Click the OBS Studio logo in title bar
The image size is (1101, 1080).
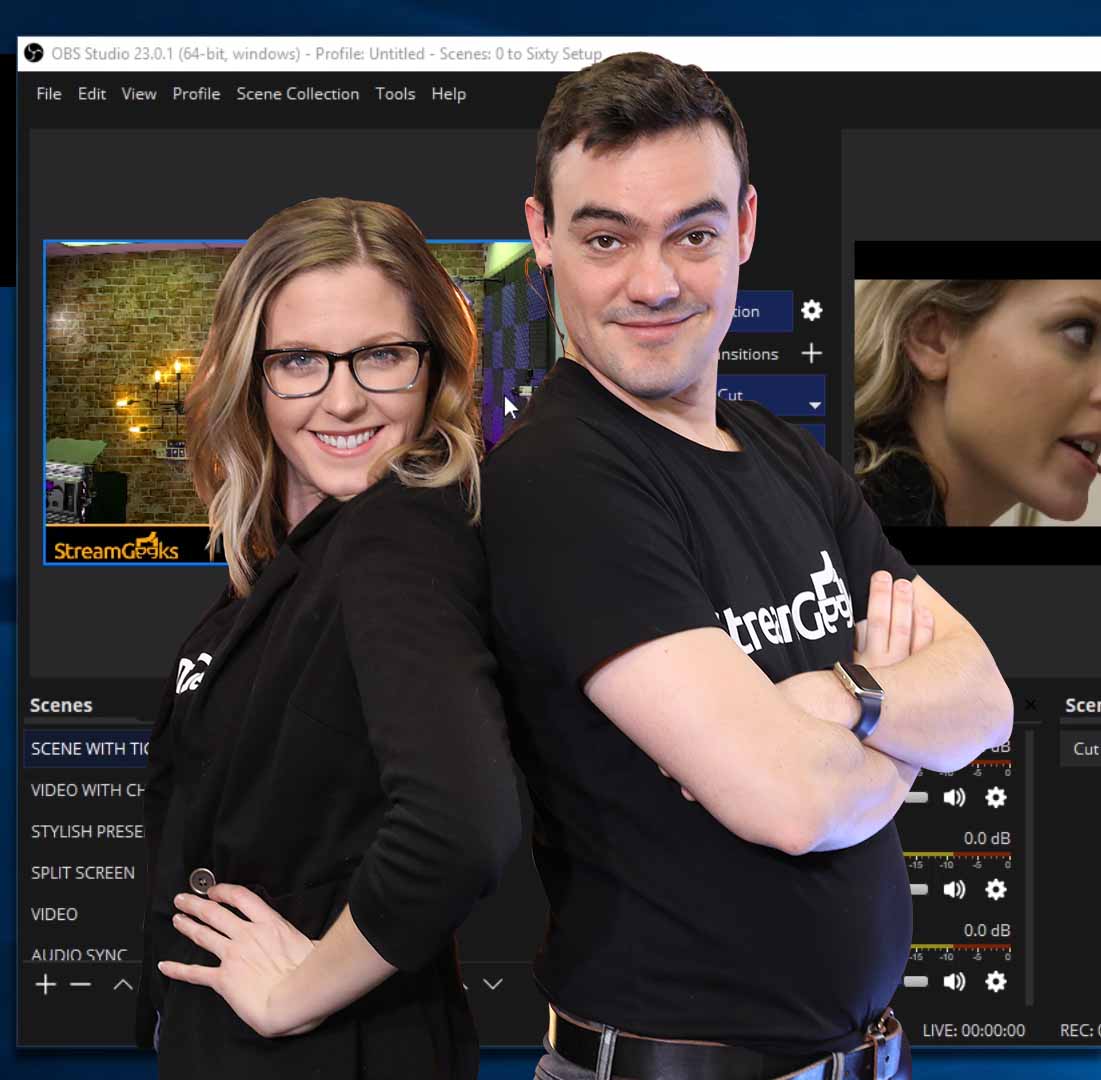click(33, 53)
